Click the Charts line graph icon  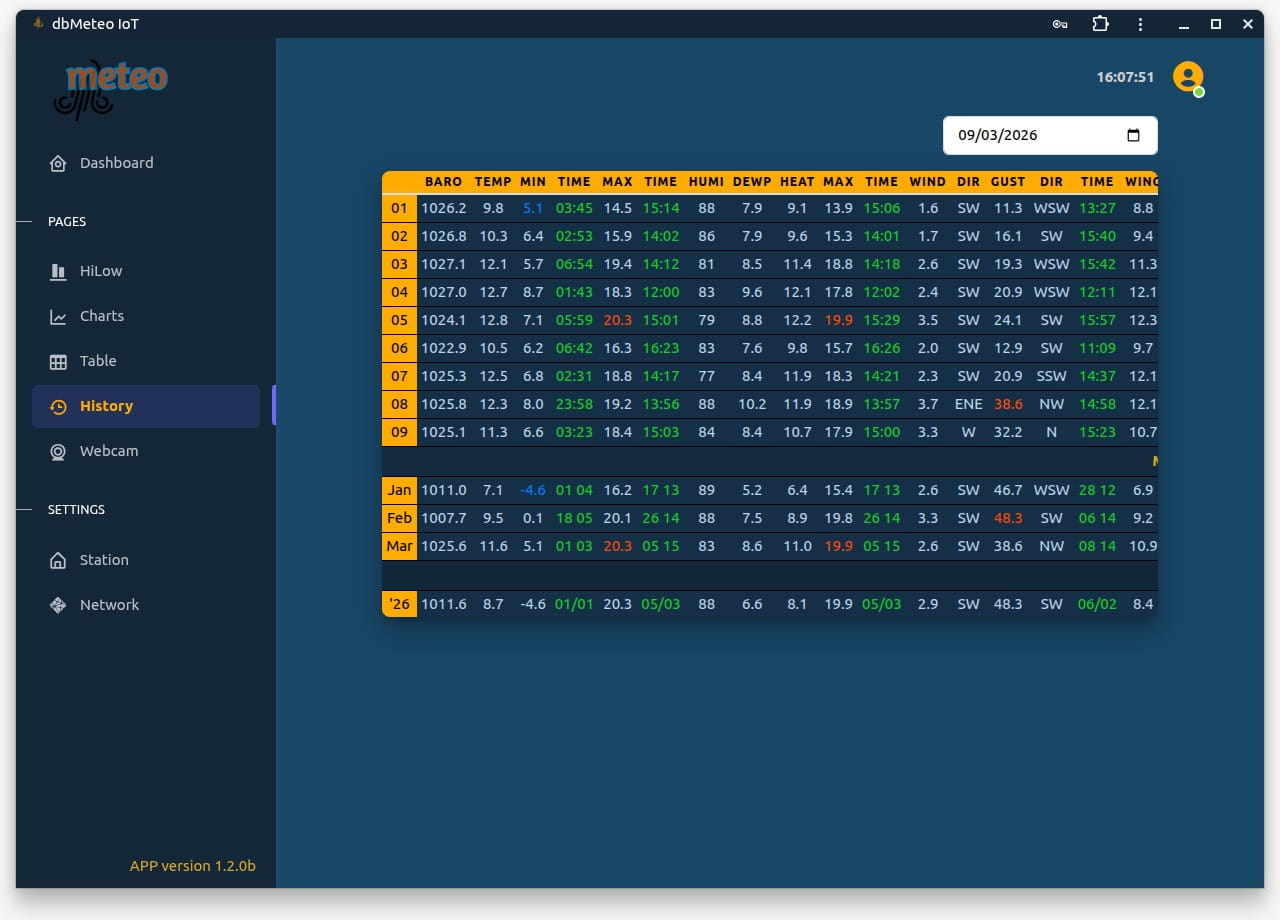58,316
